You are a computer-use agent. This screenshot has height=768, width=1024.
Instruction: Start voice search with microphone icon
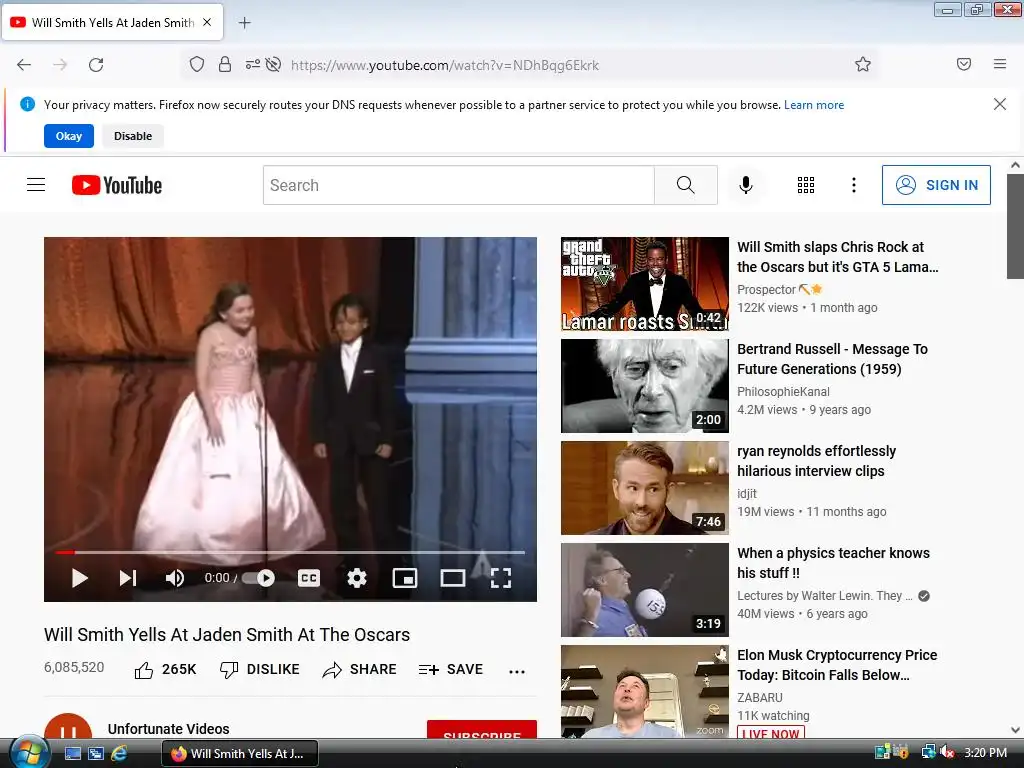pyautogui.click(x=745, y=185)
